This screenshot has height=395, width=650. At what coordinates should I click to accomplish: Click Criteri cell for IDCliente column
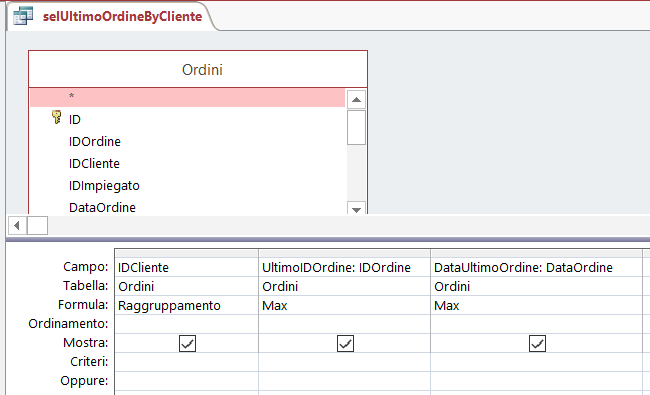point(187,362)
